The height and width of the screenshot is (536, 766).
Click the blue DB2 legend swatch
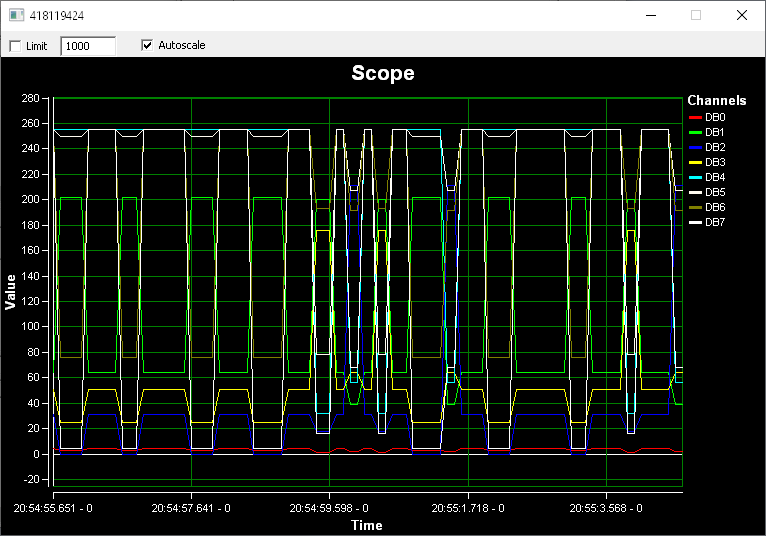[x=695, y=148]
